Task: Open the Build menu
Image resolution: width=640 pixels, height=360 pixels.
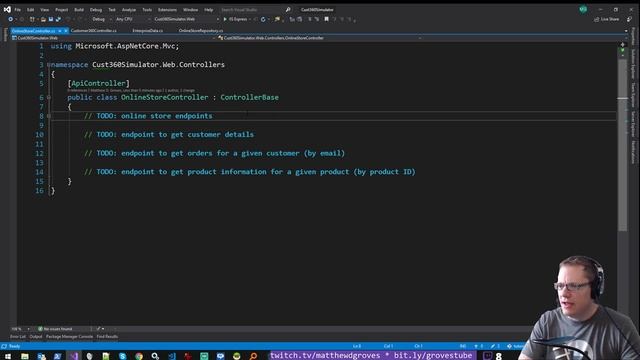Action: (x=79, y=9)
